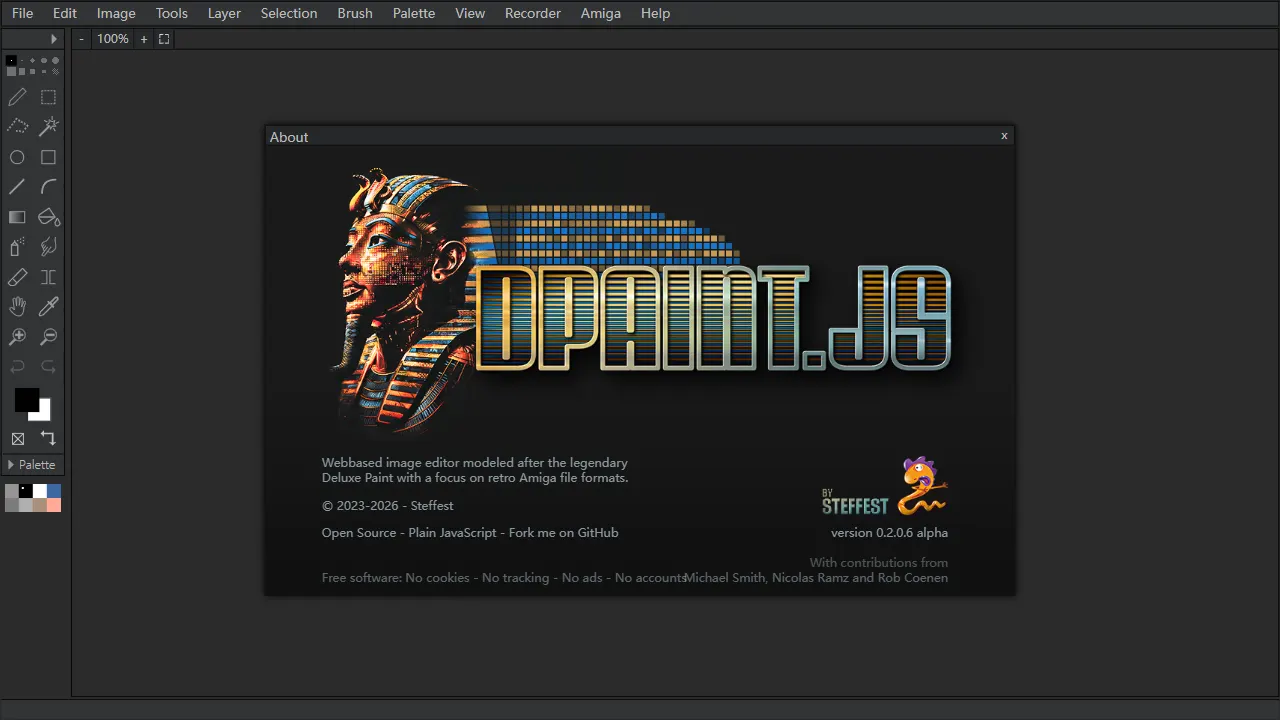Open the Selection menu
Screen dimensions: 1280x720
pyautogui.click(x=289, y=13)
